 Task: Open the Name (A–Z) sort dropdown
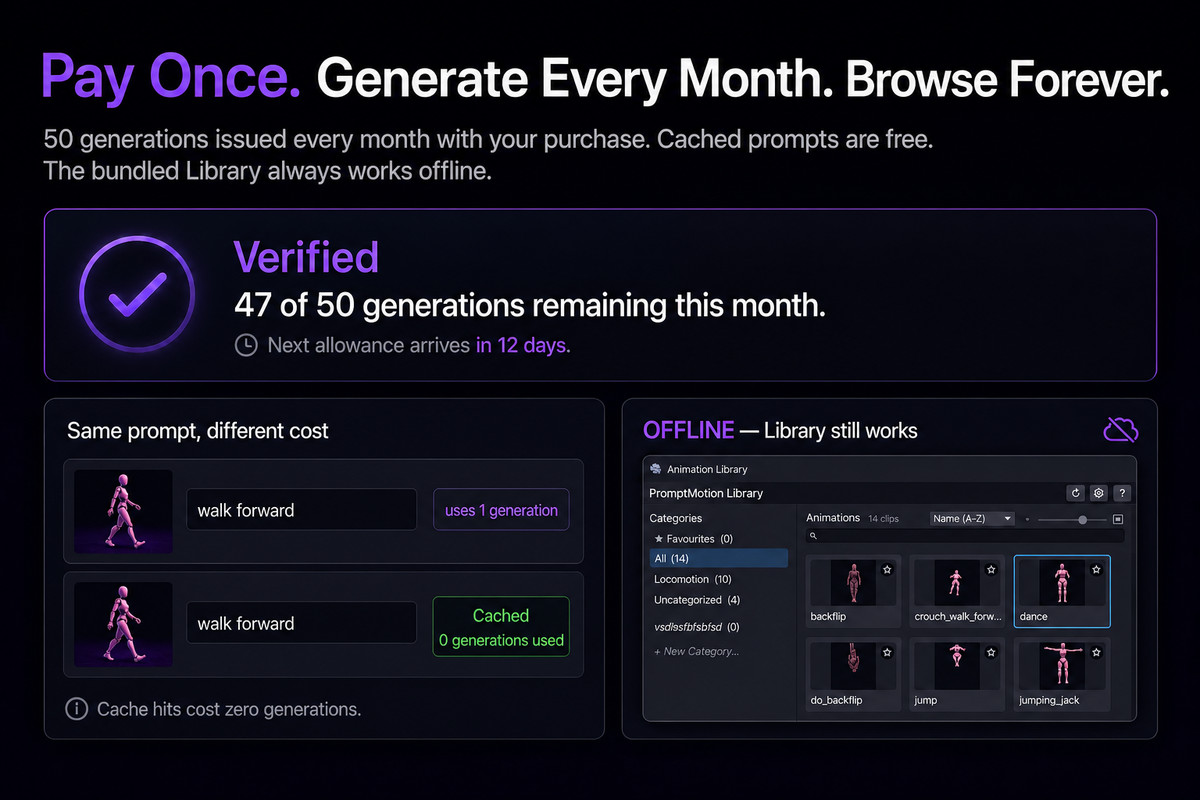(x=971, y=519)
